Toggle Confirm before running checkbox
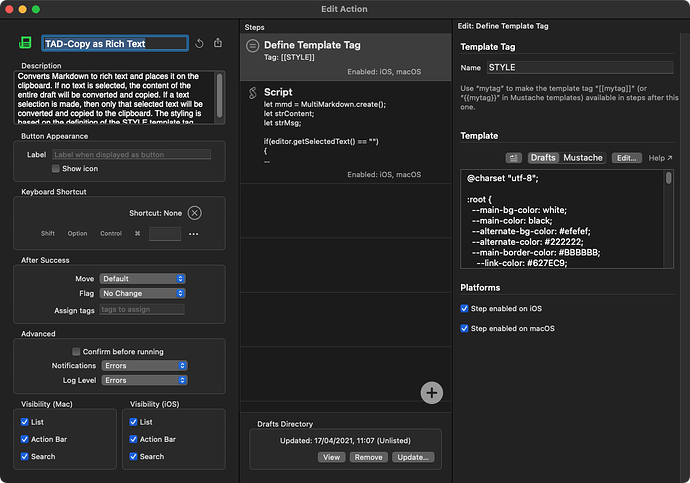 coord(76,352)
